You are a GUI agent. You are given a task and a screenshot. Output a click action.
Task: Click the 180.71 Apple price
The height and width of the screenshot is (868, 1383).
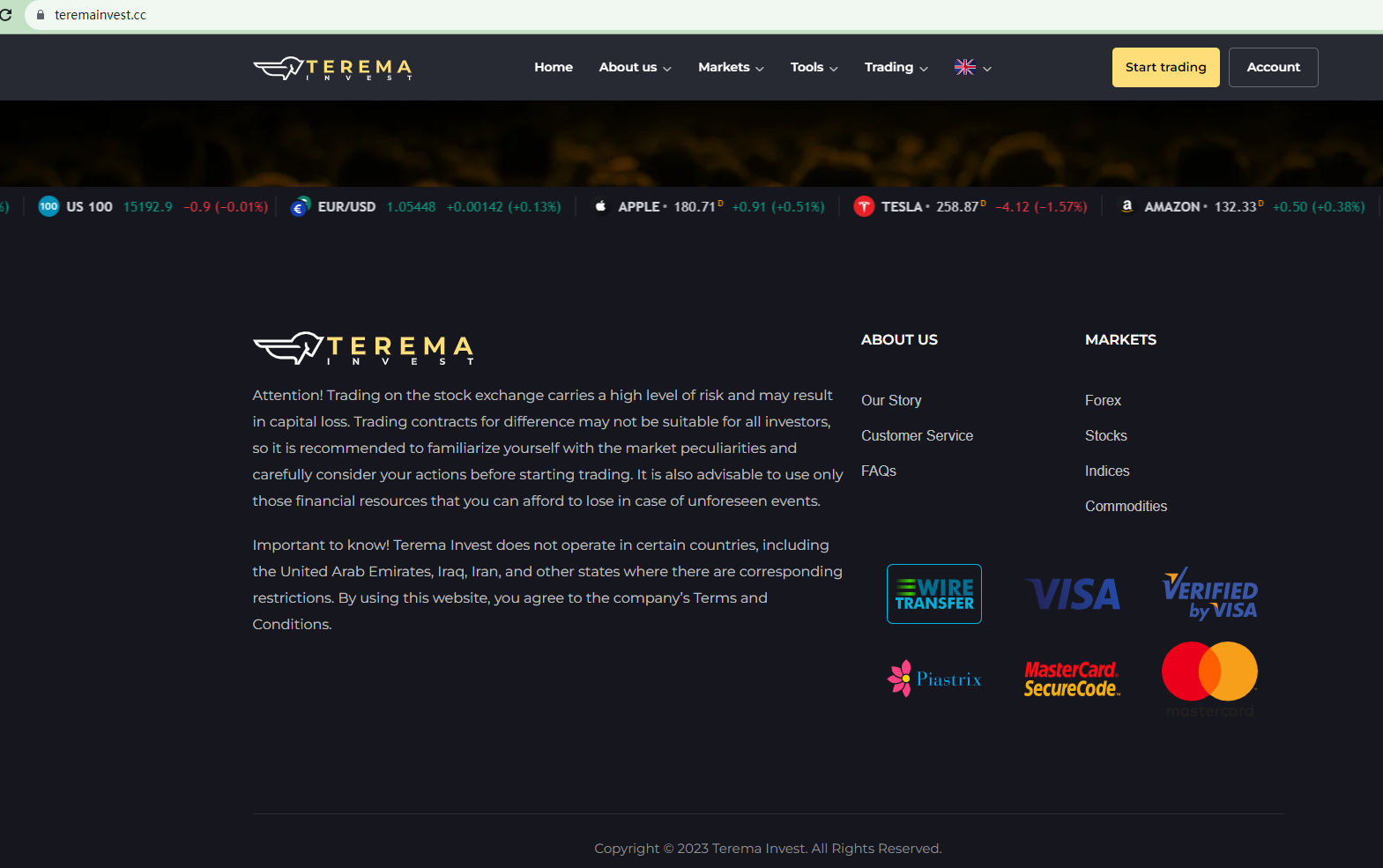[x=695, y=206]
